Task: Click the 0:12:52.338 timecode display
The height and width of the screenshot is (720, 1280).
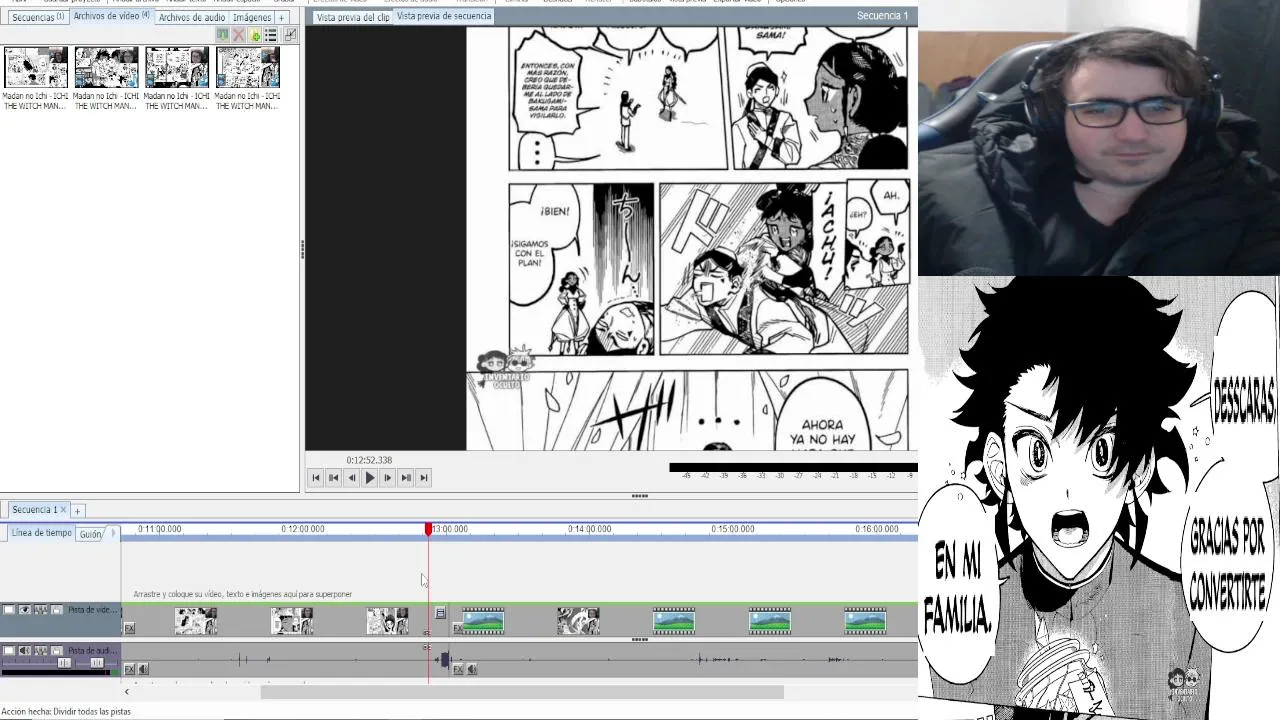Action: click(369, 460)
